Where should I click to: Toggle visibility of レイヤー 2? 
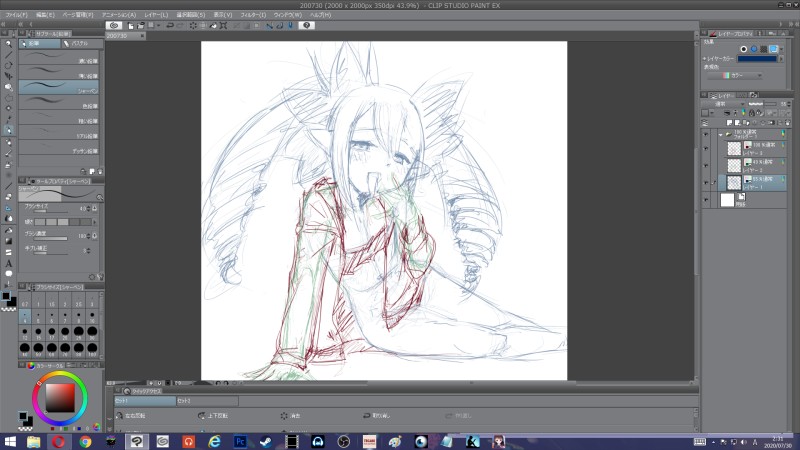coord(706,165)
